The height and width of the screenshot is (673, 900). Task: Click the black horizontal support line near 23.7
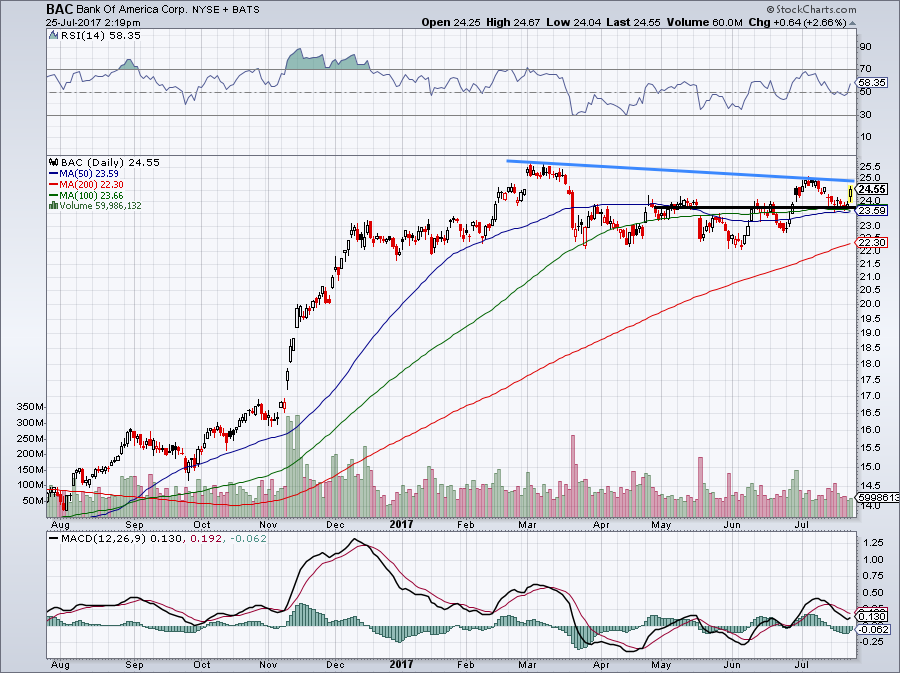[755, 207]
